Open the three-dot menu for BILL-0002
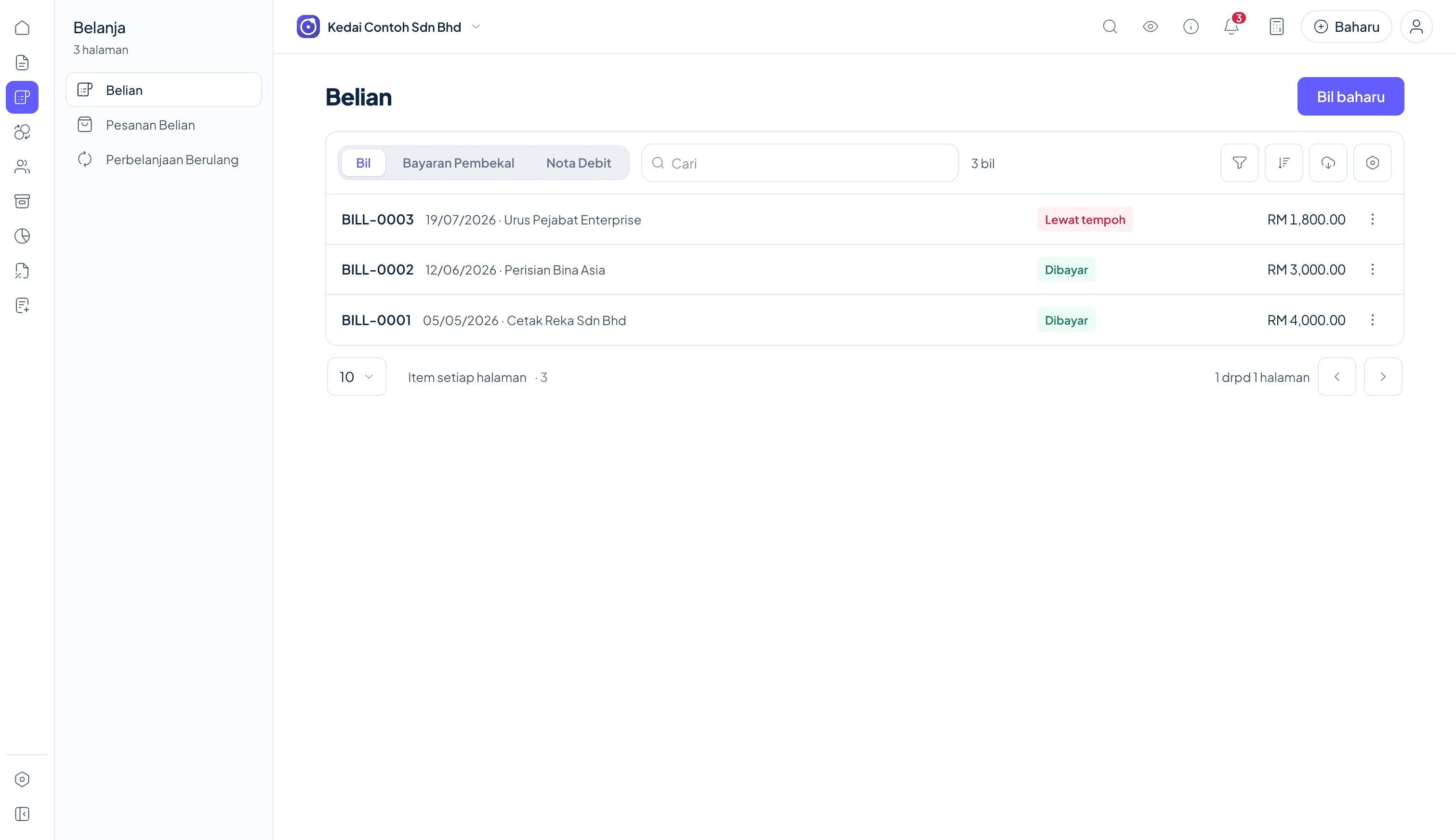Viewport: 1456px width, 840px height. coord(1372,269)
